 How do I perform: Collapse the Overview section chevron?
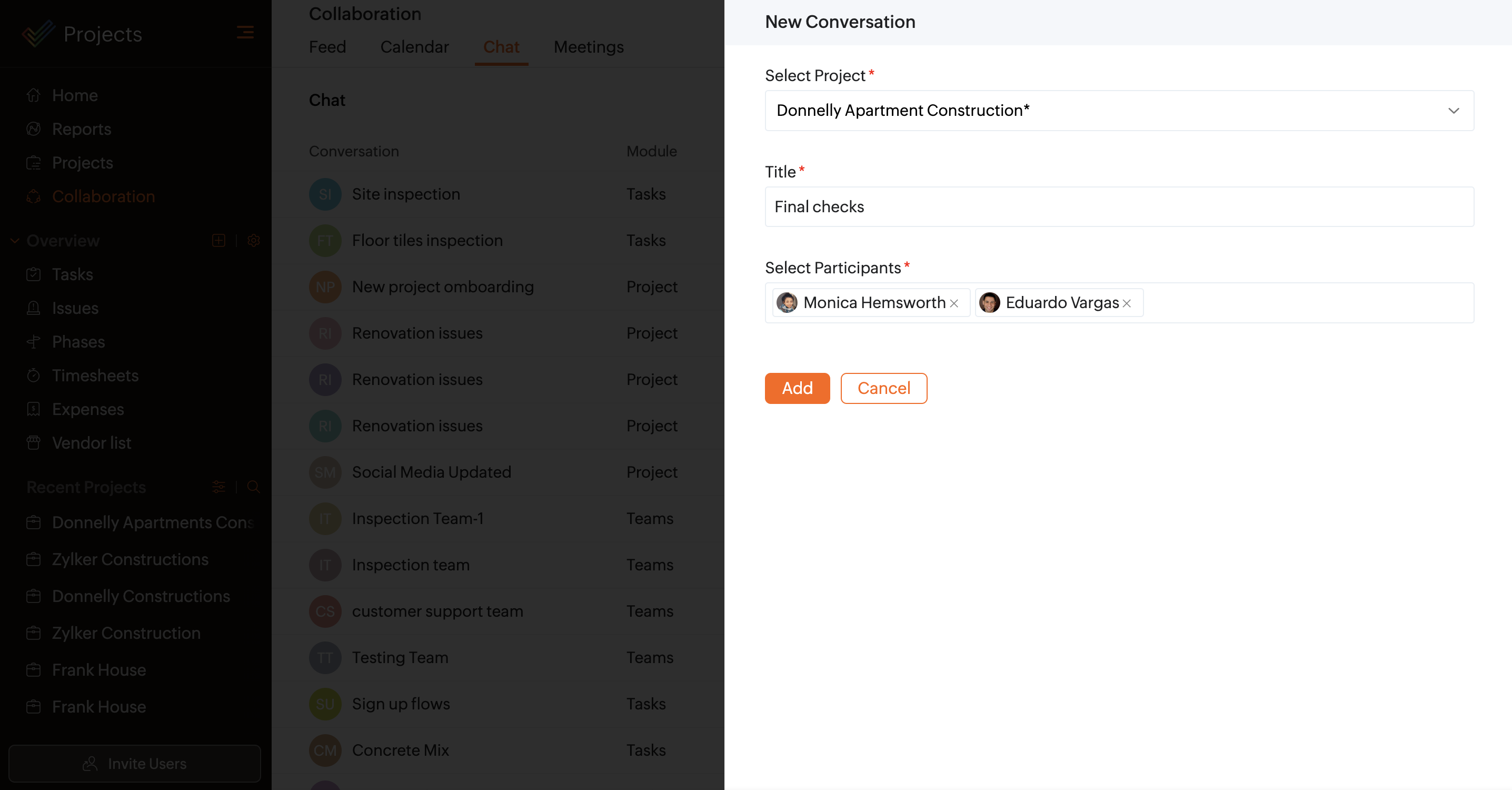[15, 241]
